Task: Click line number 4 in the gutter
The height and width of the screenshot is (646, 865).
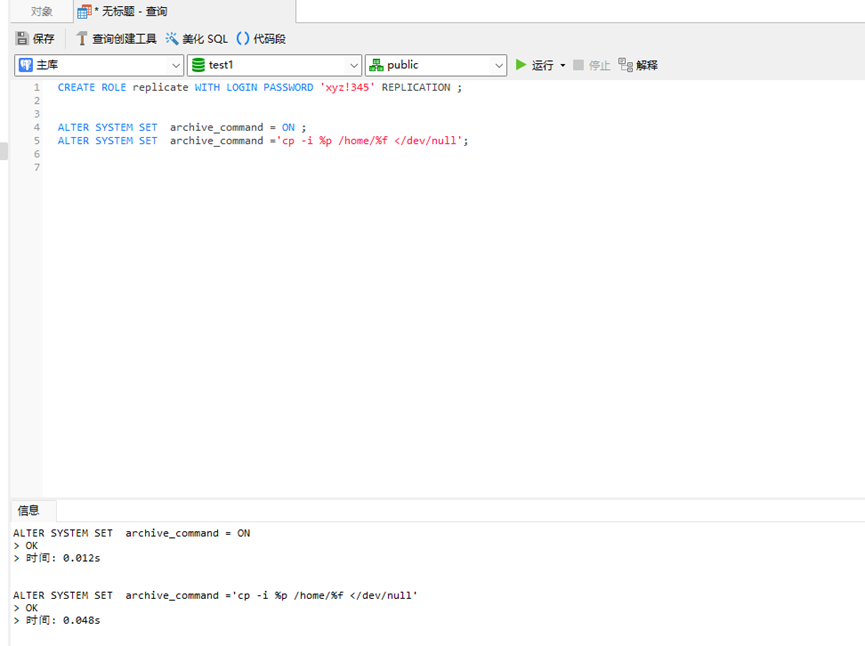Action: tap(37, 127)
